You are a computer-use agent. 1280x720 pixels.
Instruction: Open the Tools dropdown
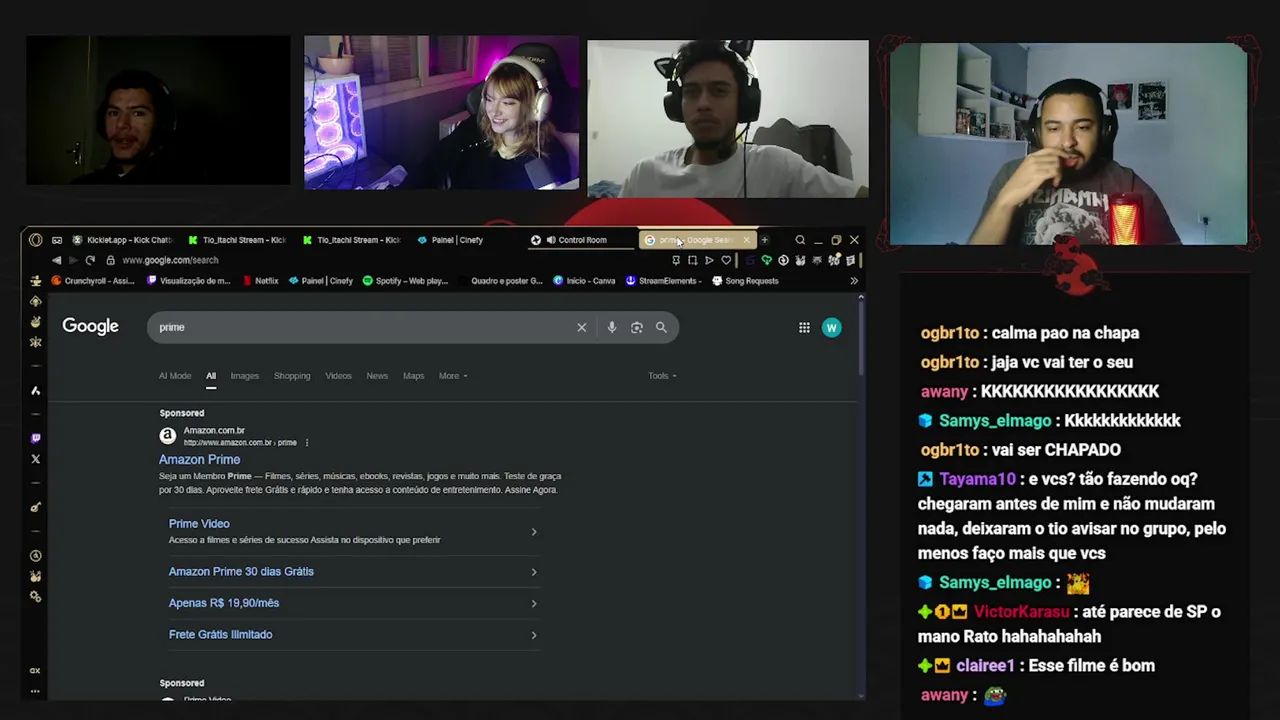[x=662, y=376]
